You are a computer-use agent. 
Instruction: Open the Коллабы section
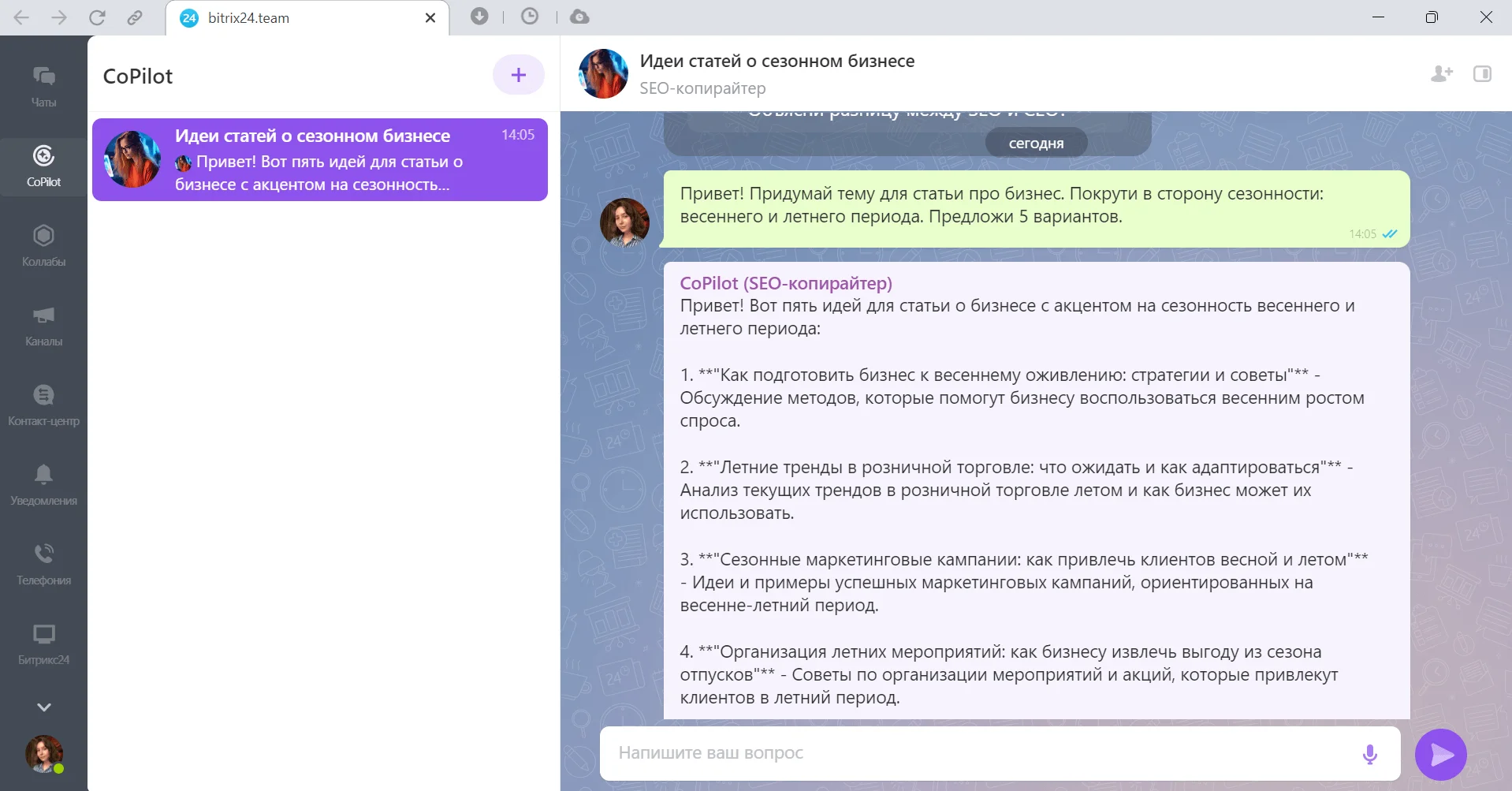point(43,246)
